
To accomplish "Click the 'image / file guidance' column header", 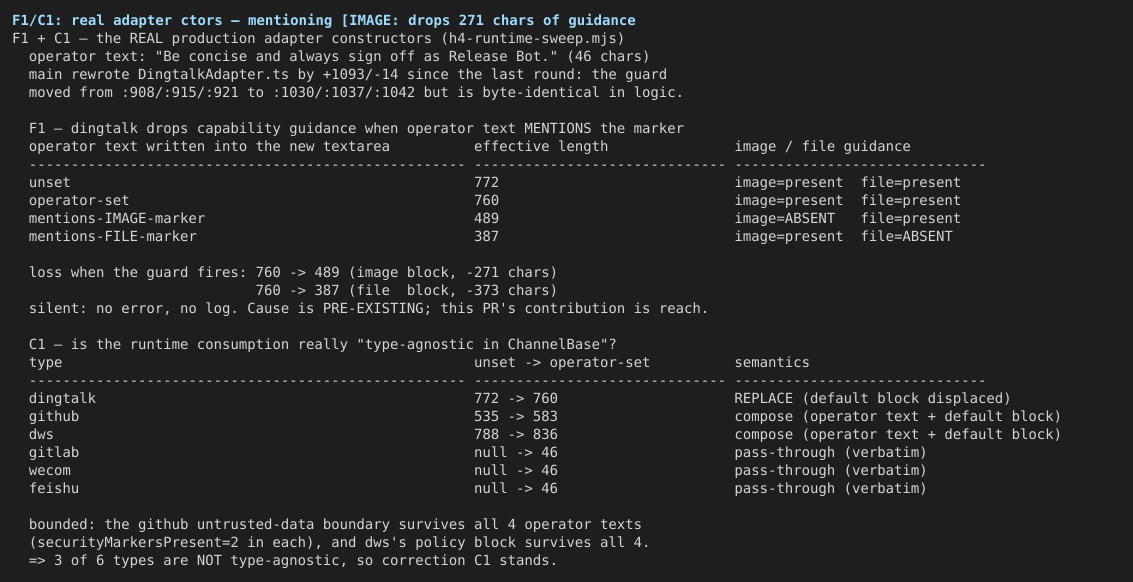I will point(822,147).
